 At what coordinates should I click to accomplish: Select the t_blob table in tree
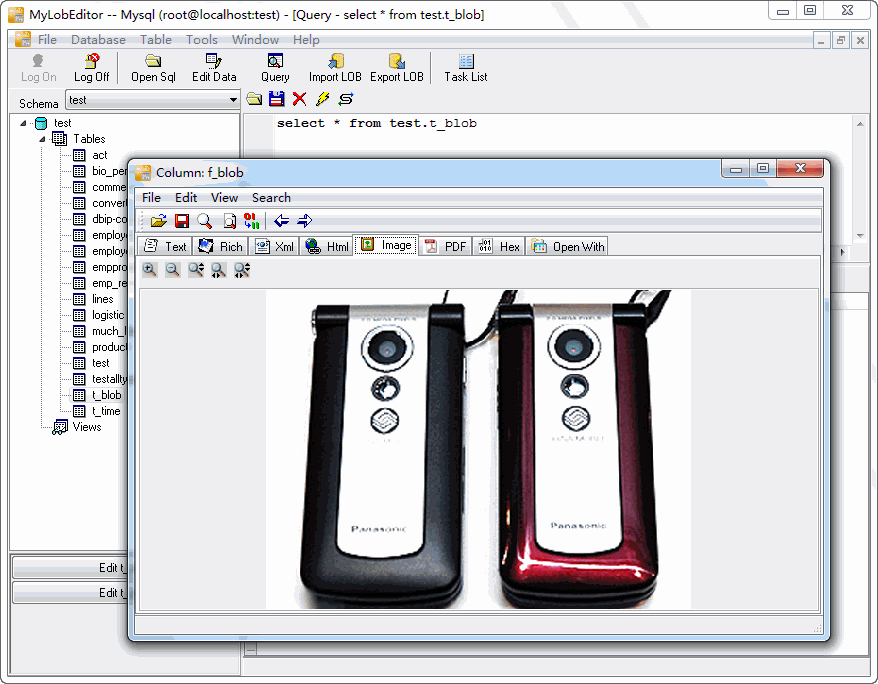106,395
